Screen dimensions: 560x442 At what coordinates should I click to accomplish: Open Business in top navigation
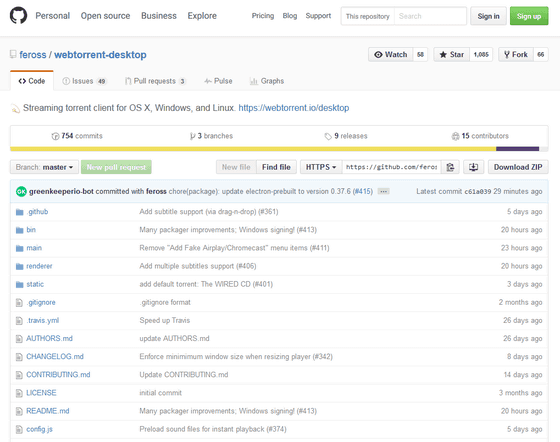159,16
